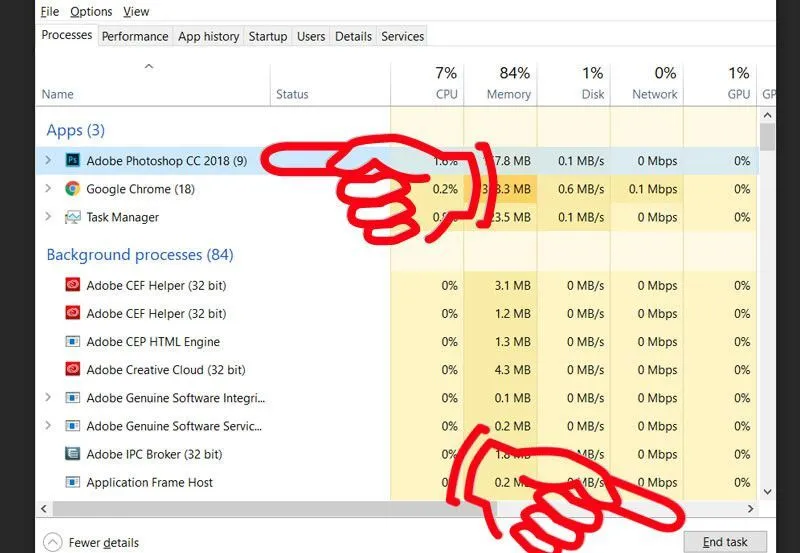Switch to the App history tab
This screenshot has height=553, width=800.
click(x=208, y=36)
